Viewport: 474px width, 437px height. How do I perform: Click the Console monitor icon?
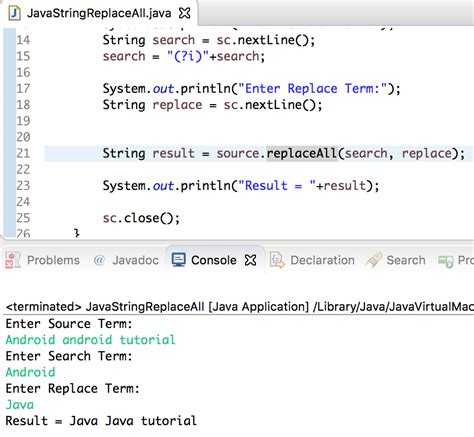tap(178, 260)
